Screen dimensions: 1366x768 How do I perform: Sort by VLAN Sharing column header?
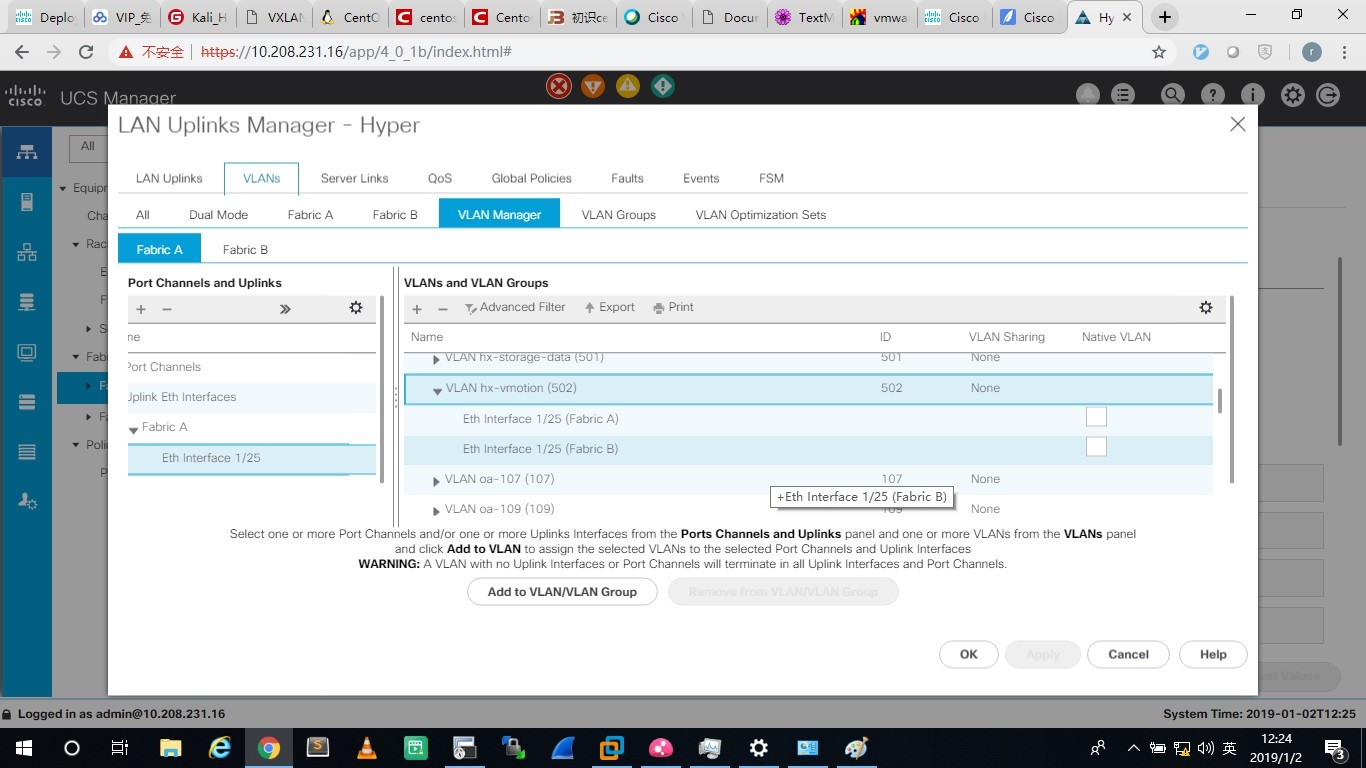1006,337
